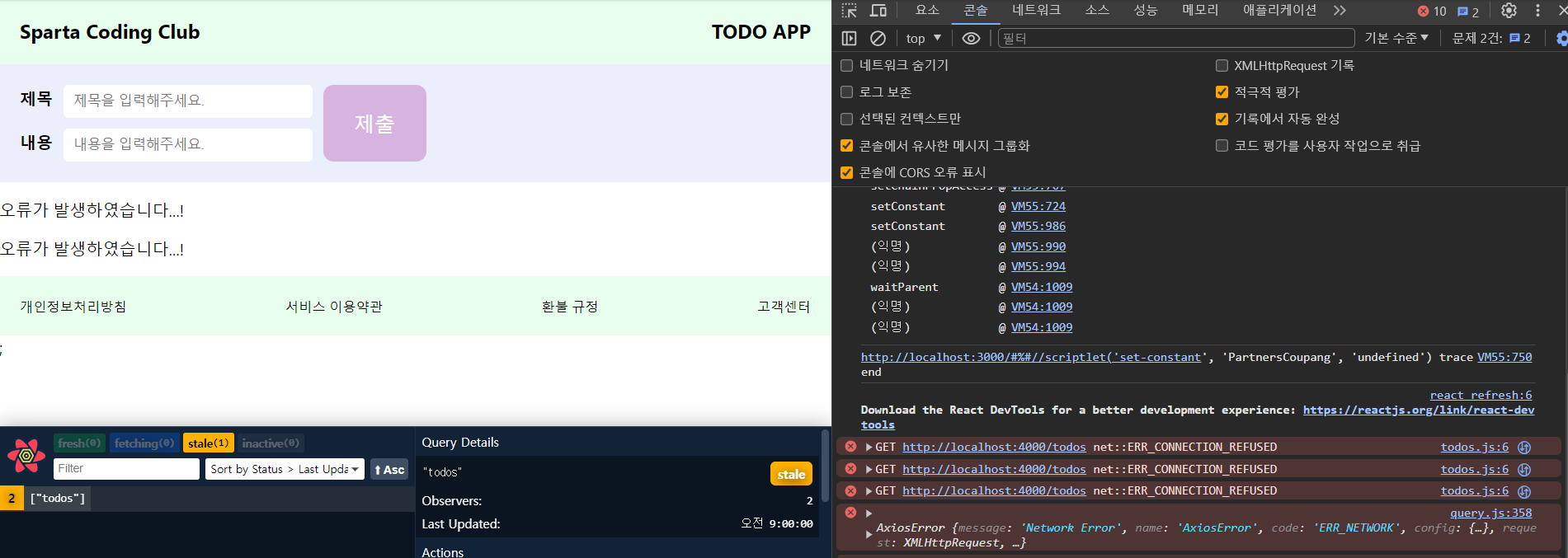Expand the AxiosError object details
Screen dimensions: 1568x558
click(x=869, y=535)
